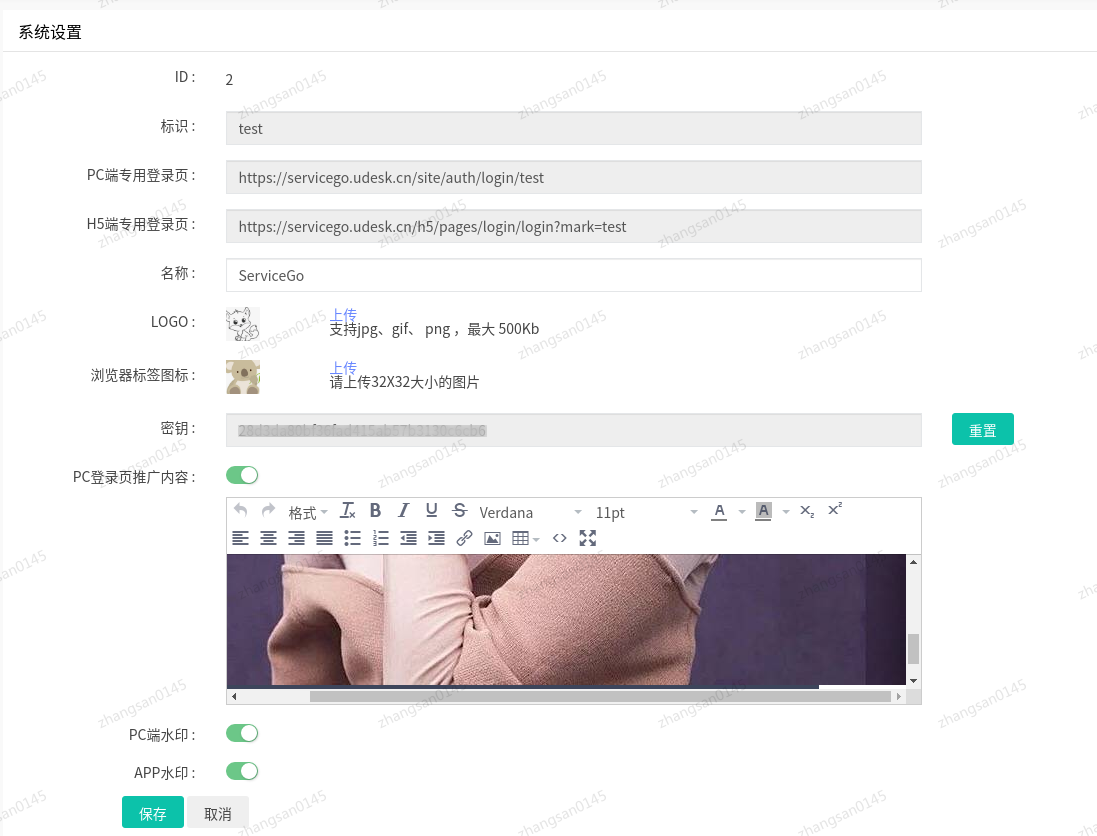
Task: Click 上传 next to LOGO
Action: (x=343, y=314)
